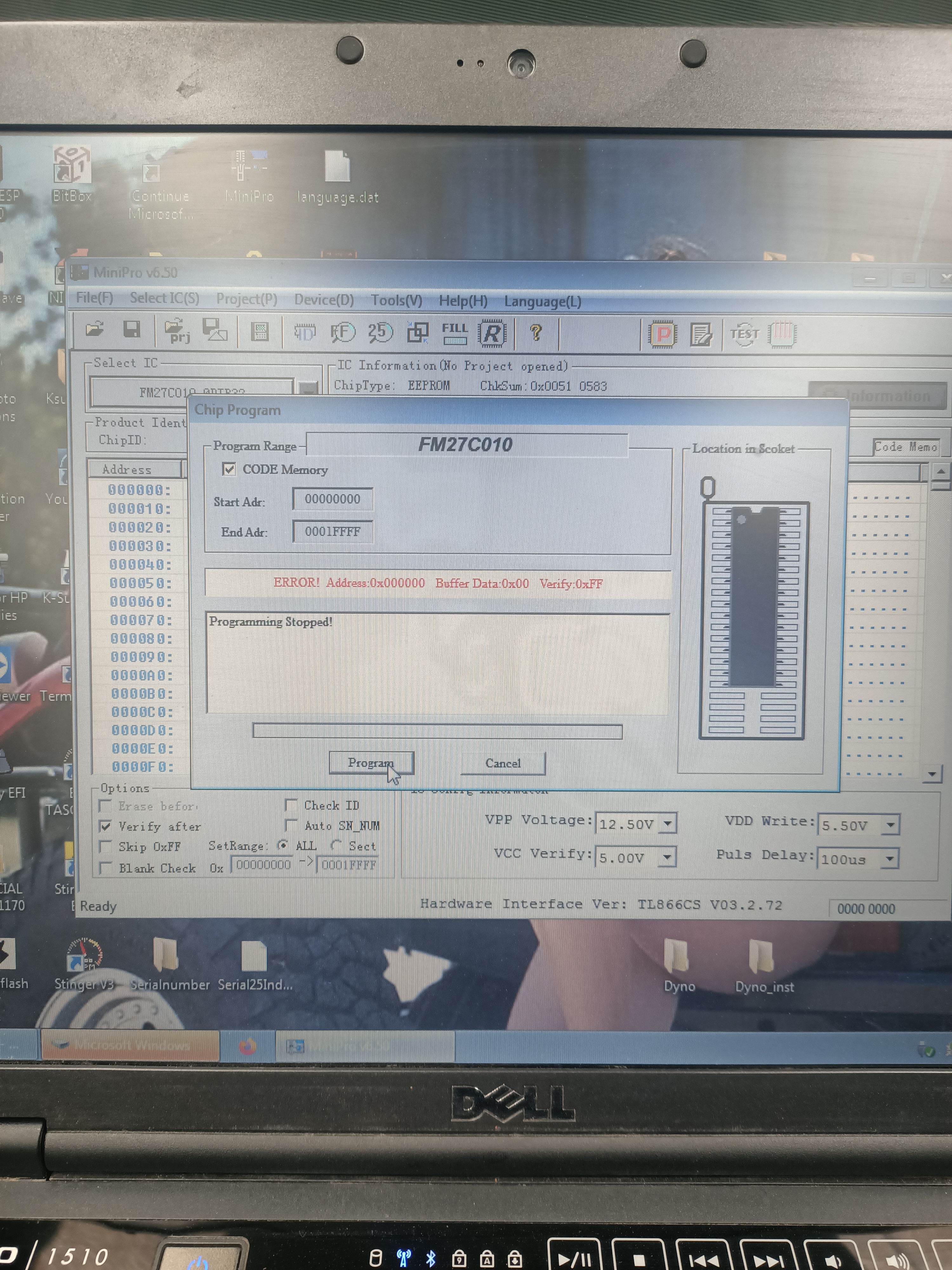Open the Select IC(S) menu
The image size is (952, 1270).
point(165,298)
